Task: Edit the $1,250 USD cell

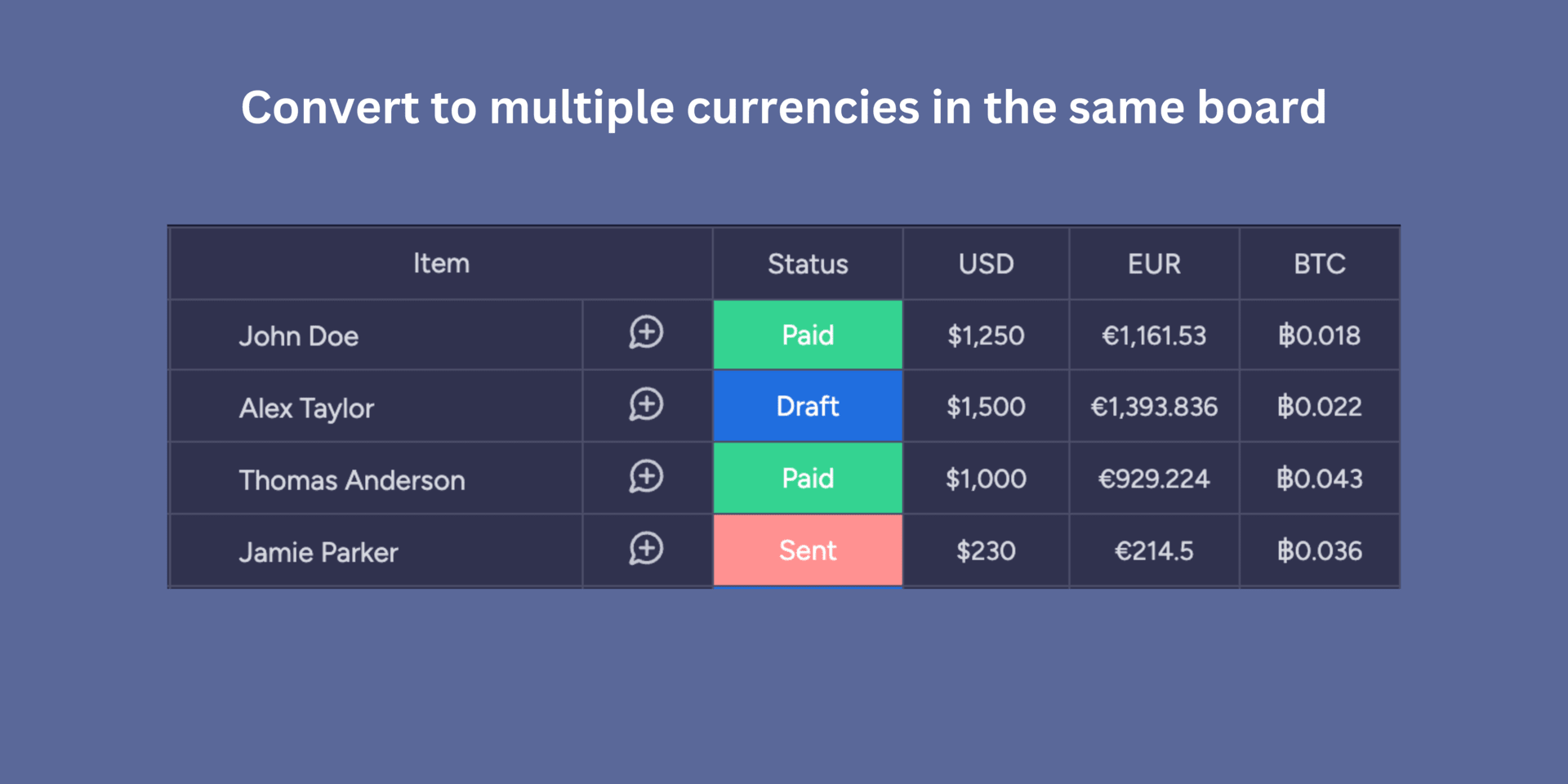Action: 986,335
